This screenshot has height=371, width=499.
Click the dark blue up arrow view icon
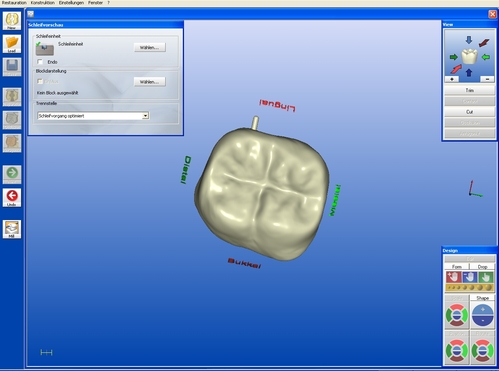click(x=469, y=72)
